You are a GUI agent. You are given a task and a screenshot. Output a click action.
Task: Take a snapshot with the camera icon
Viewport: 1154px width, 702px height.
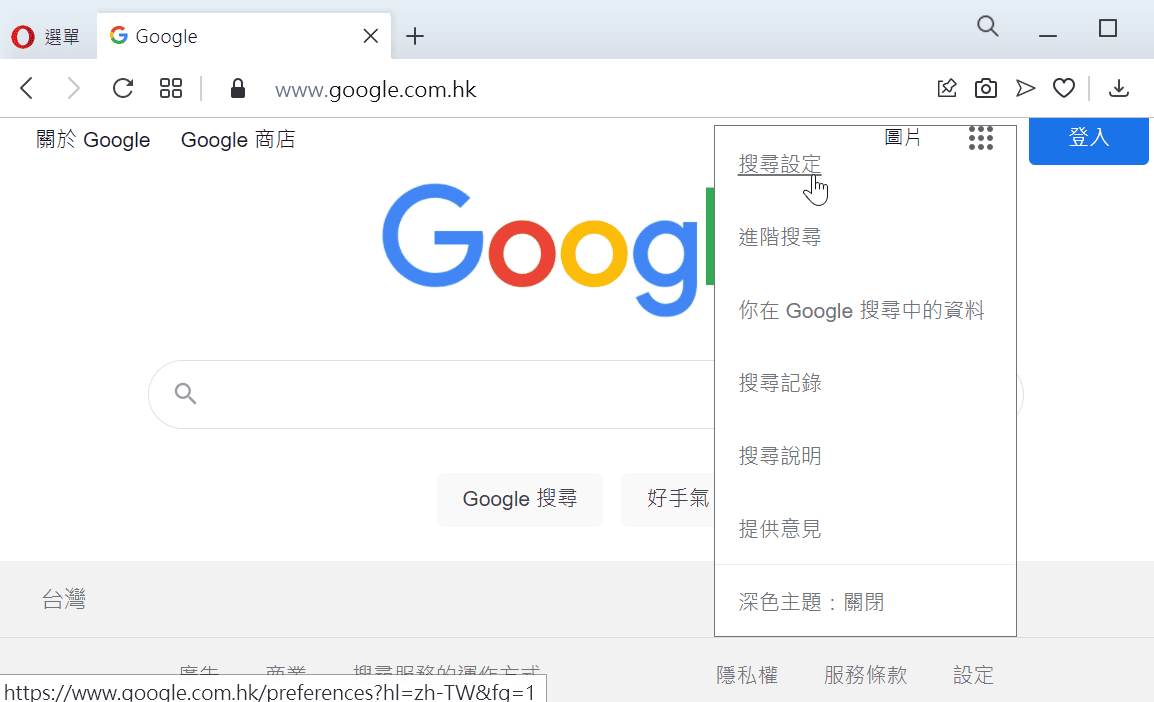click(985, 89)
